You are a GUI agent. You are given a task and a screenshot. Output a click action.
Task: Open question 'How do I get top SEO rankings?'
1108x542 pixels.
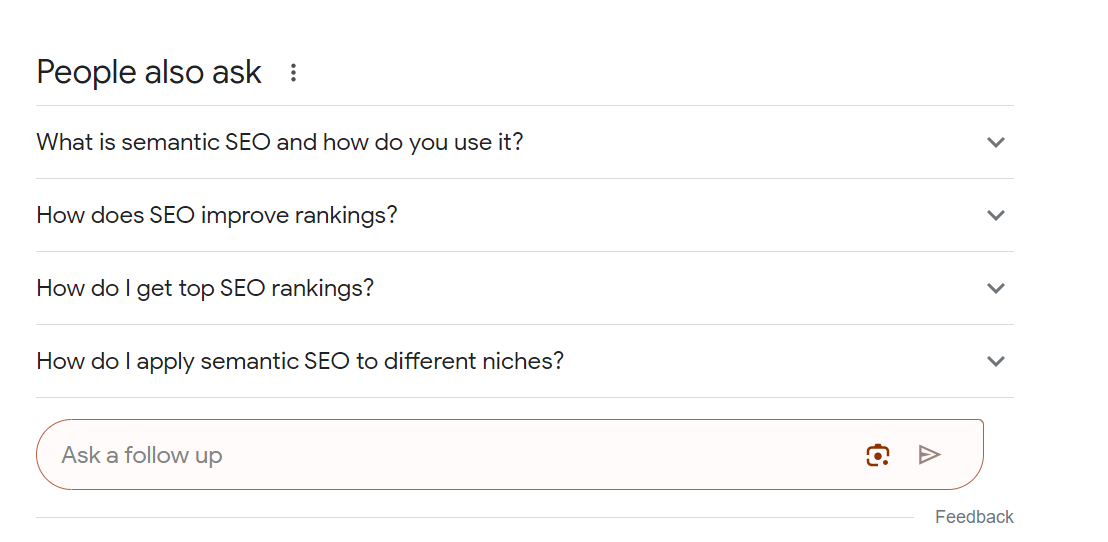[x=524, y=288]
